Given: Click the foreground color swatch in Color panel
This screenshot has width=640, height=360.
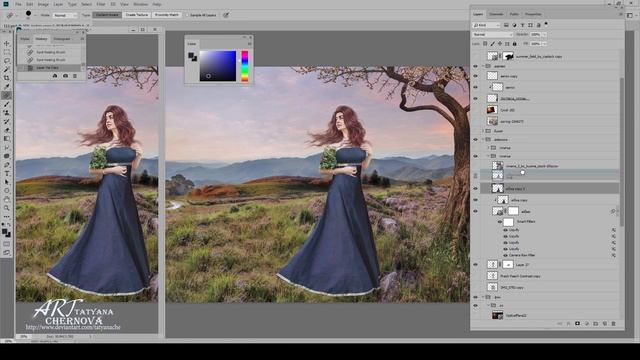Looking at the screenshot, I should point(191,55).
